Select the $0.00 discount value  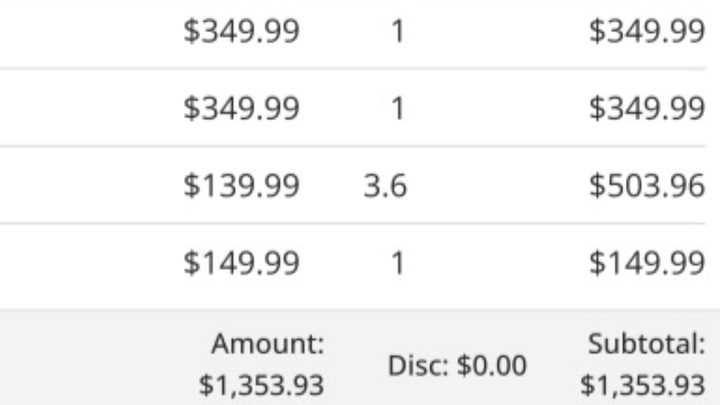(x=492, y=366)
